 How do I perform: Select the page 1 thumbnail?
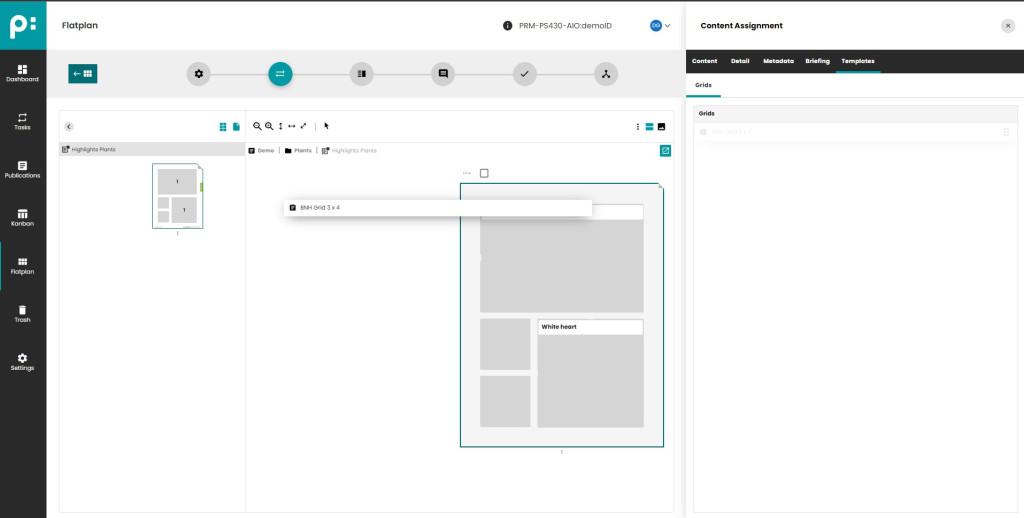point(177,196)
